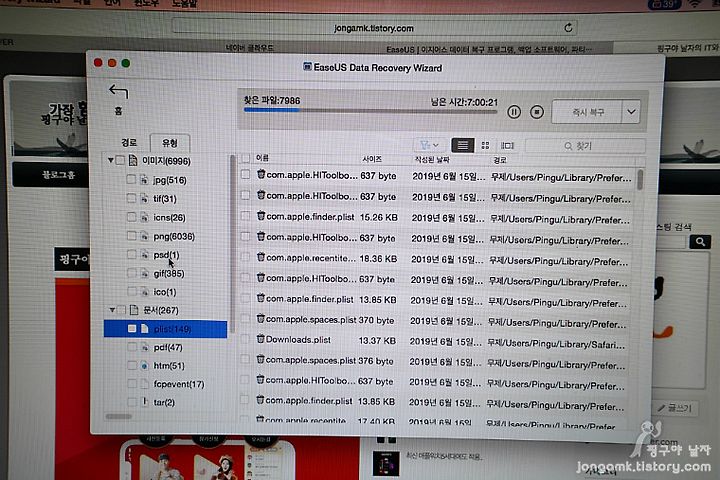
Task: Sort by the 사이즈 size column
Action: coord(372,159)
